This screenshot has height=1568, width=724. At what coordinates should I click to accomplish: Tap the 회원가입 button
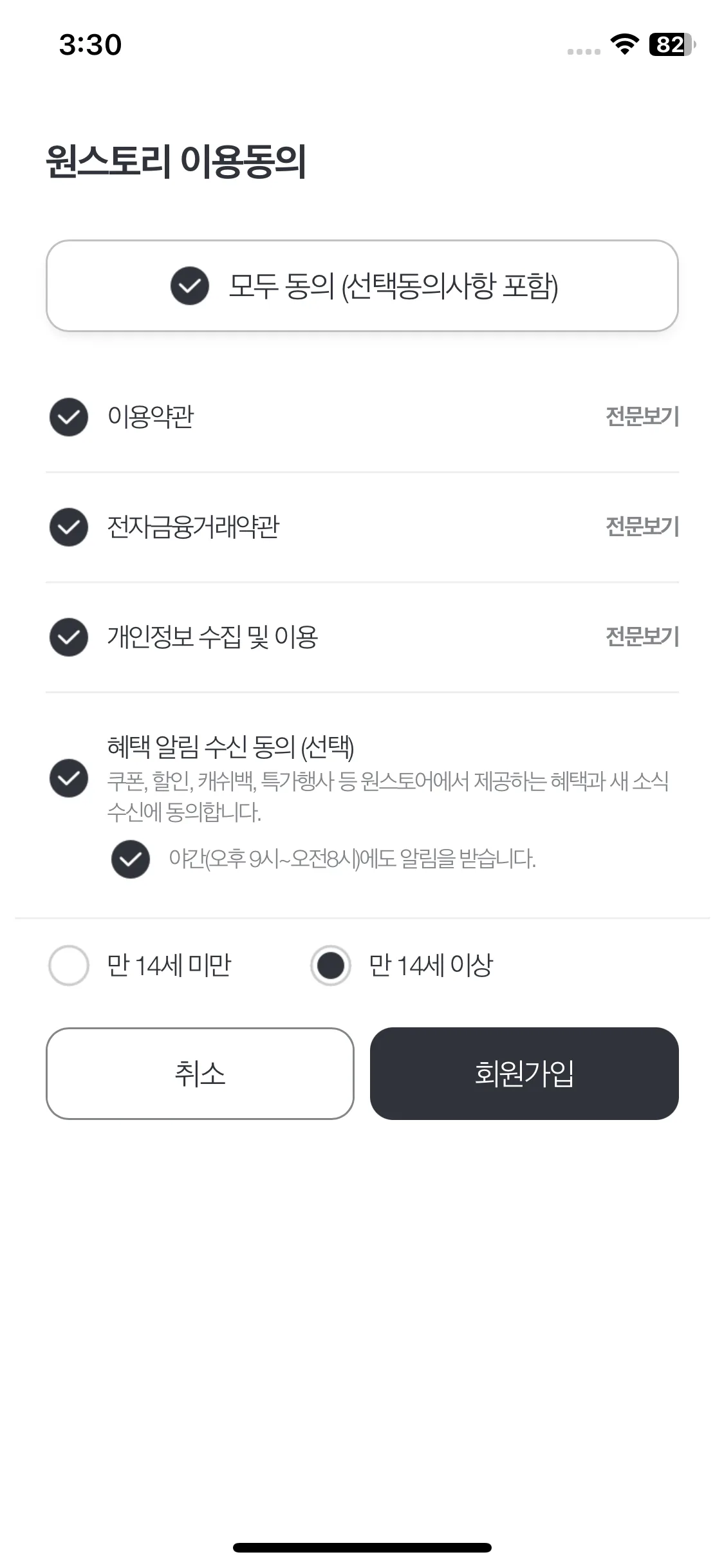(x=524, y=1074)
